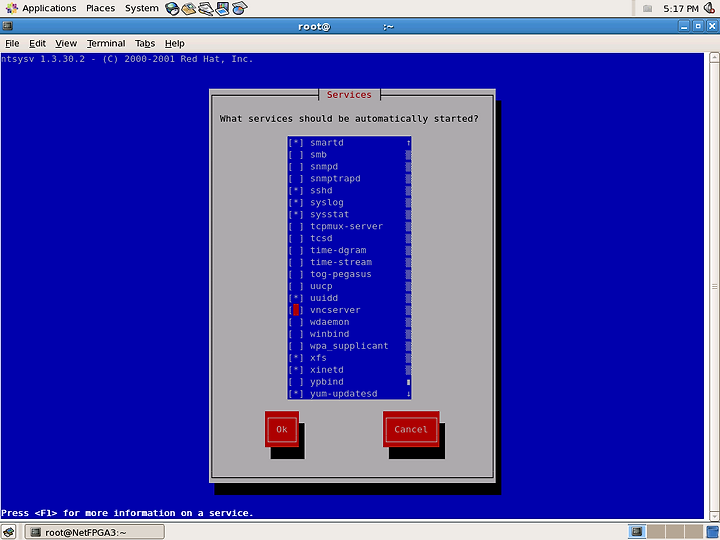Open the Edit menu
The image size is (720, 540).
tap(37, 43)
